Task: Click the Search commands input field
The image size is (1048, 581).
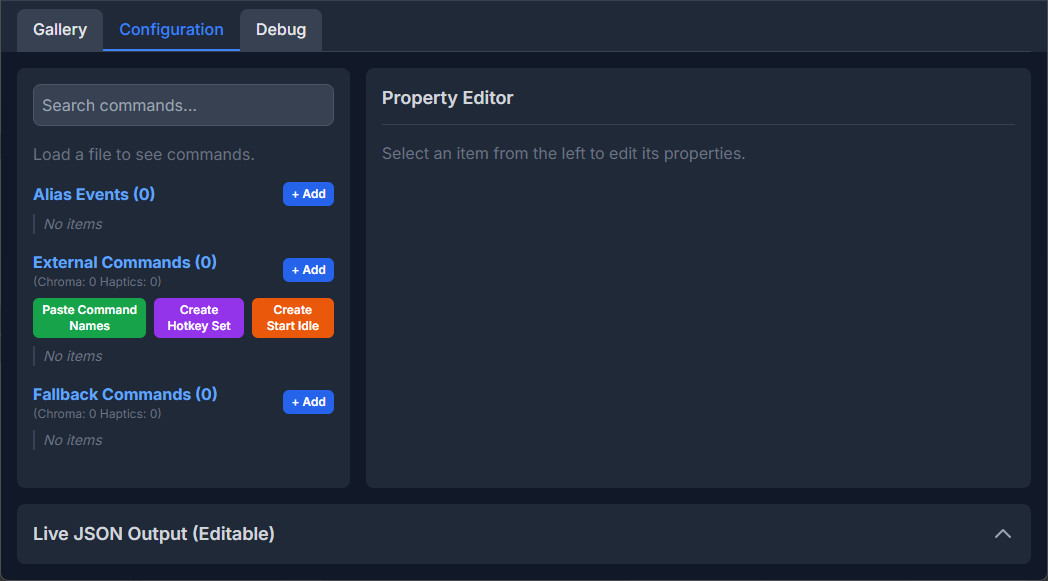Action: pos(183,105)
